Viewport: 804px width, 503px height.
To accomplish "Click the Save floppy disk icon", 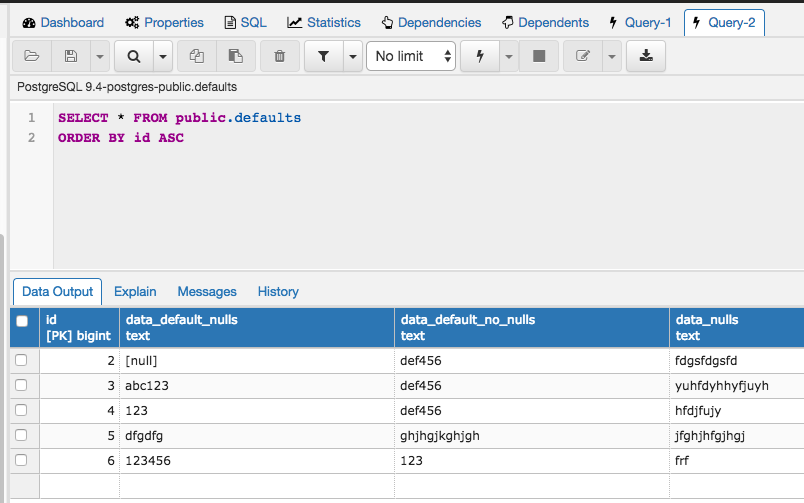I will tap(69, 57).
